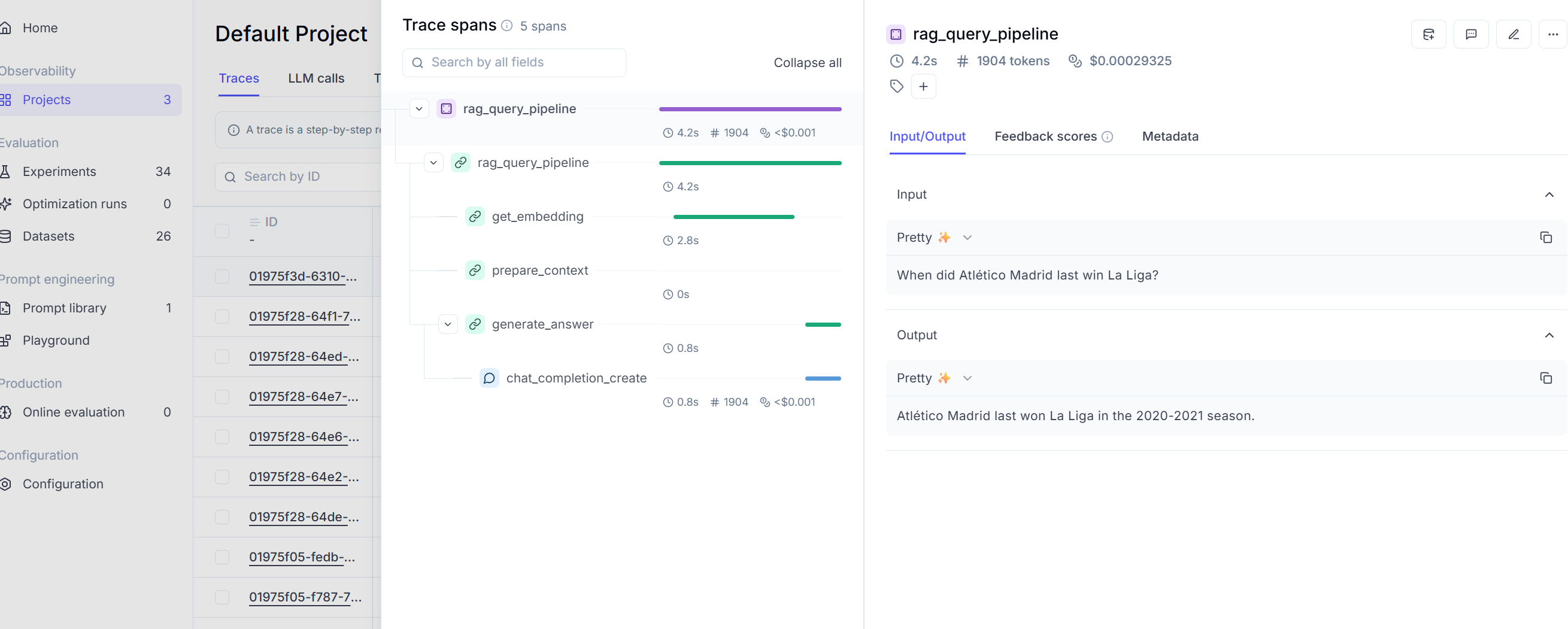Click the chat bubble icon of chat_completion_create
Image resolution: width=1568 pixels, height=629 pixels.
coord(489,378)
